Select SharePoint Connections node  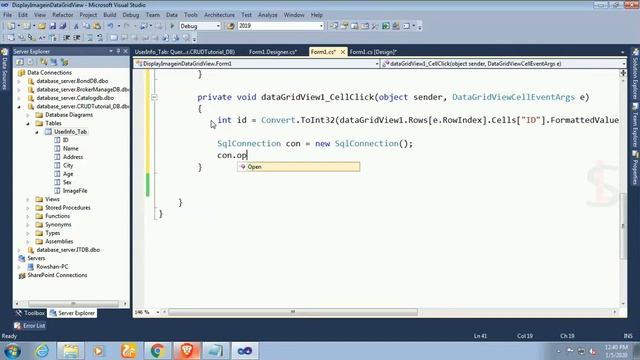point(57,276)
